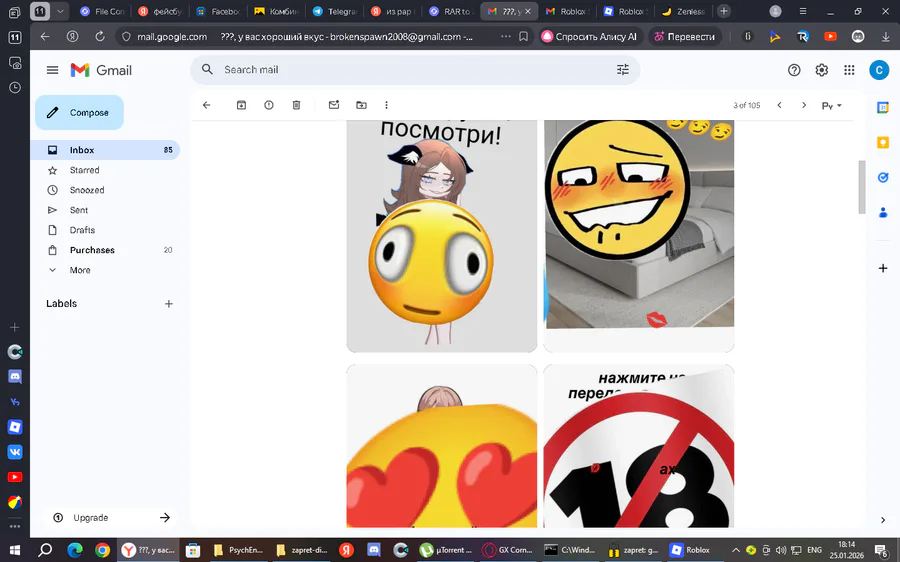This screenshot has width=900, height=562.
Task: Report this email as spam
Action: pyautogui.click(x=269, y=105)
